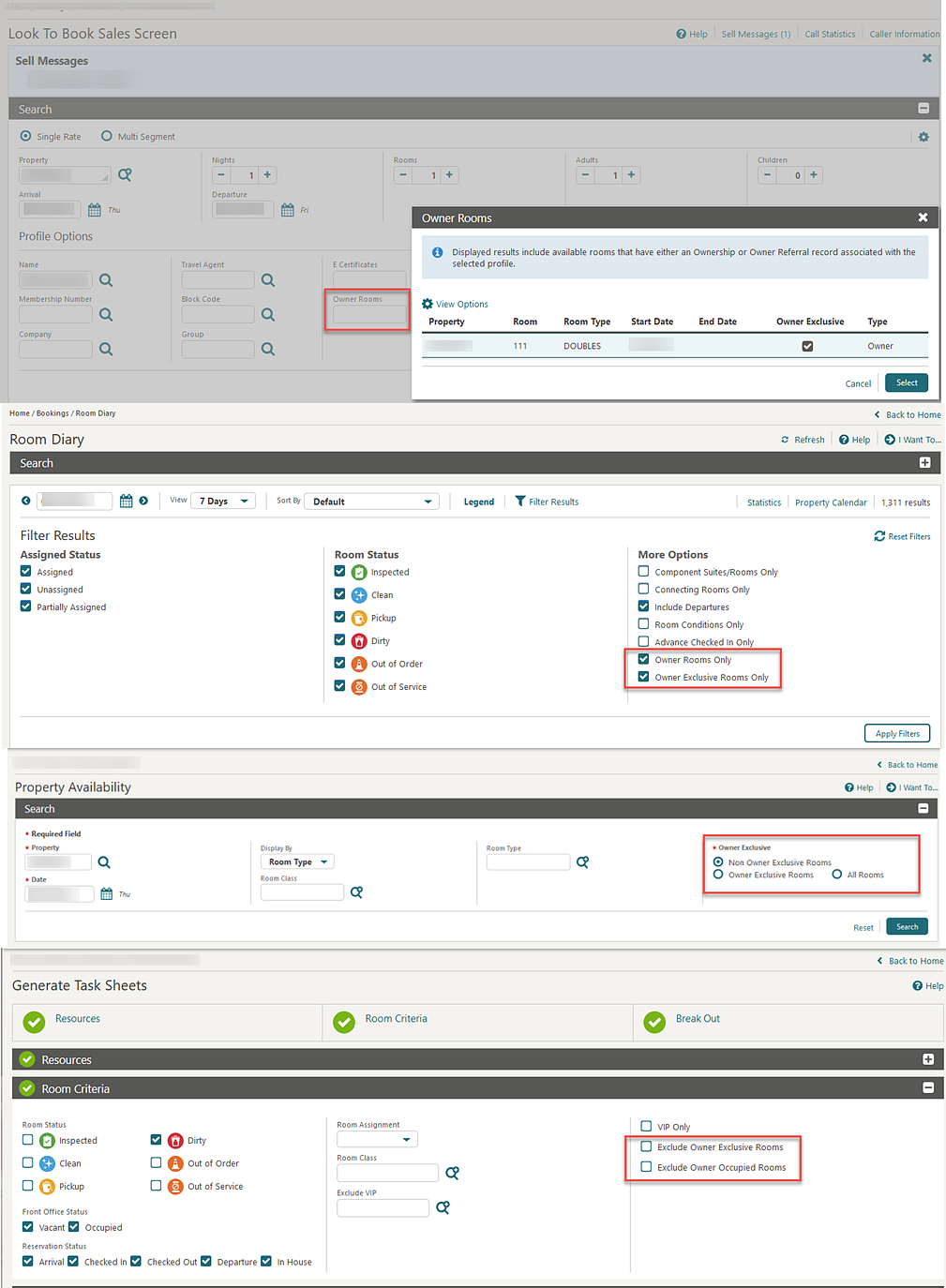Click Call Statistics in the top menu

click(x=829, y=34)
